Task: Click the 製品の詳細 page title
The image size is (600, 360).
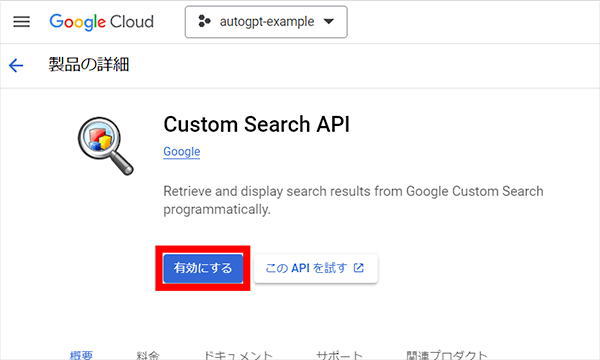Action: pos(88,64)
